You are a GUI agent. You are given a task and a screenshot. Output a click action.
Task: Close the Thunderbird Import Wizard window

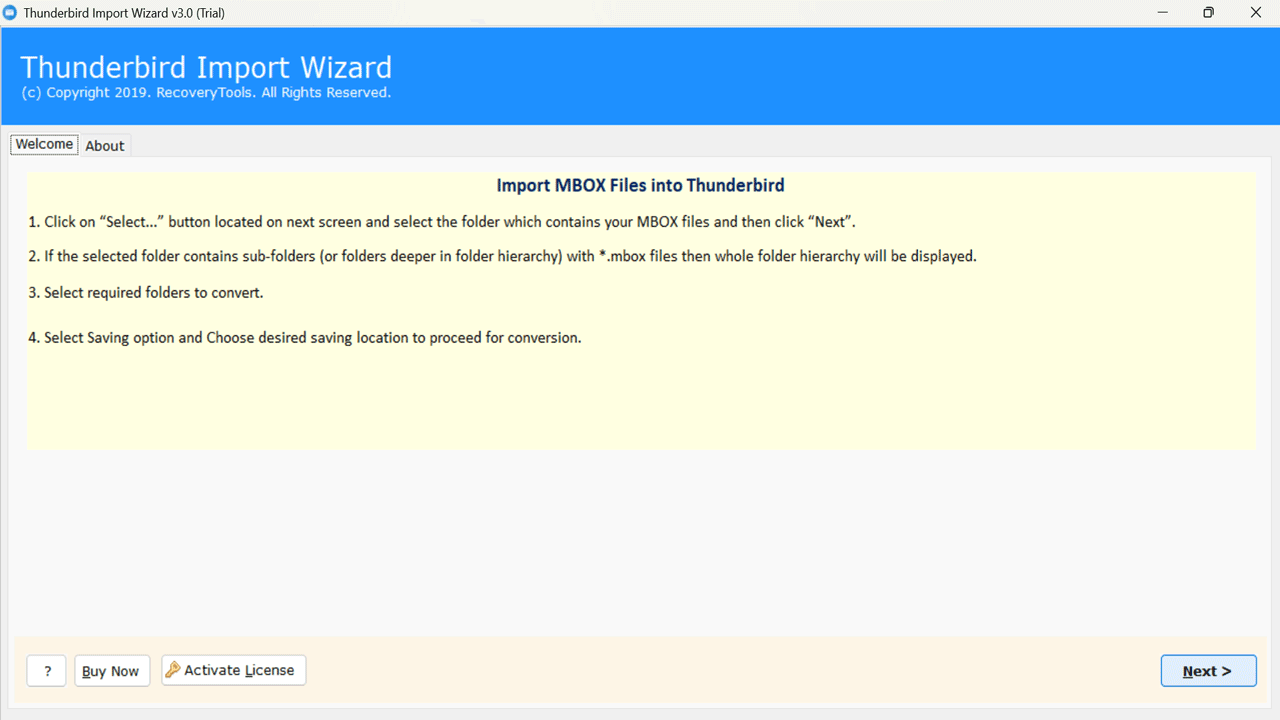point(1256,13)
